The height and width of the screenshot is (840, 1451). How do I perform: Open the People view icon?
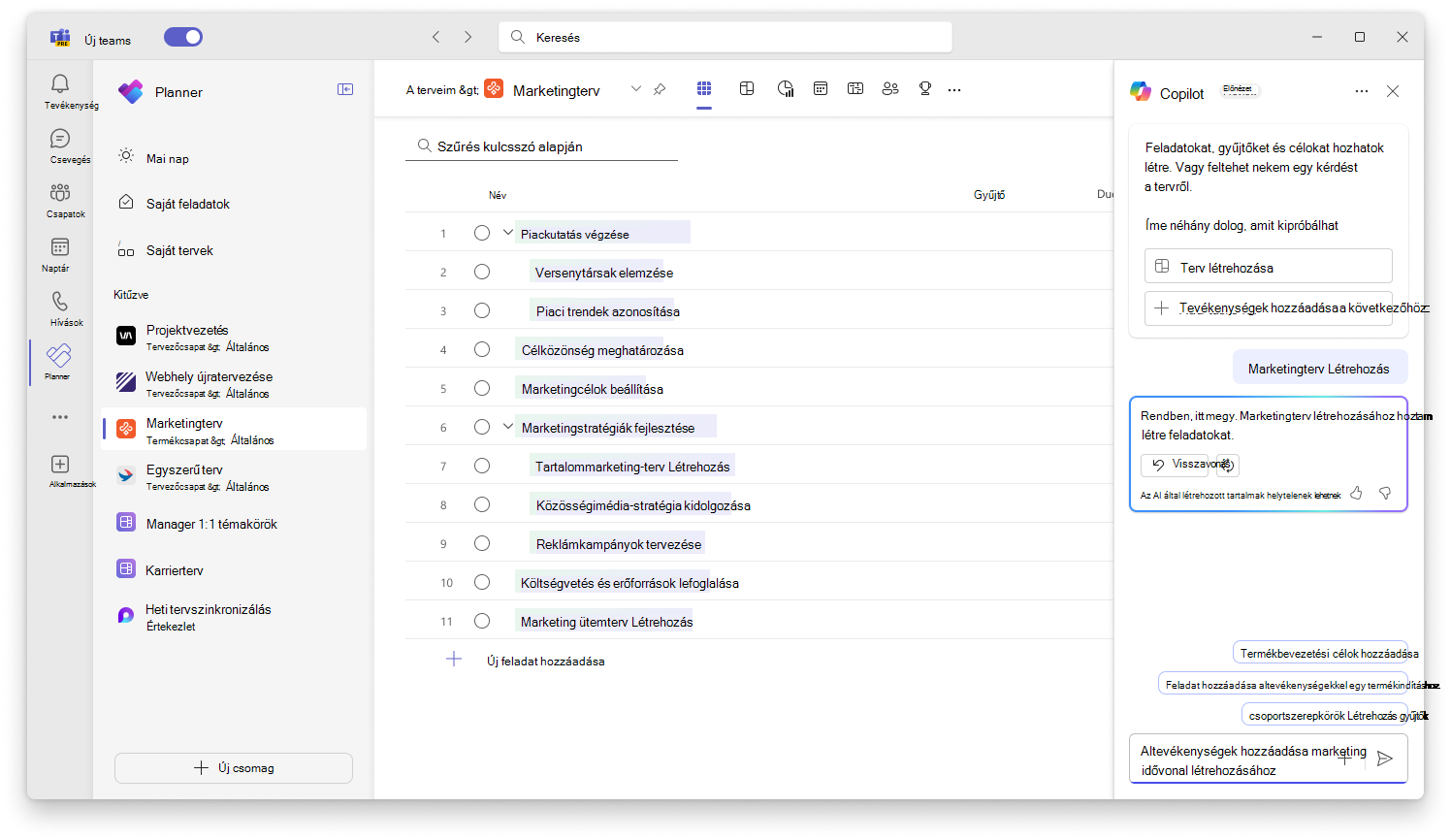[890, 88]
